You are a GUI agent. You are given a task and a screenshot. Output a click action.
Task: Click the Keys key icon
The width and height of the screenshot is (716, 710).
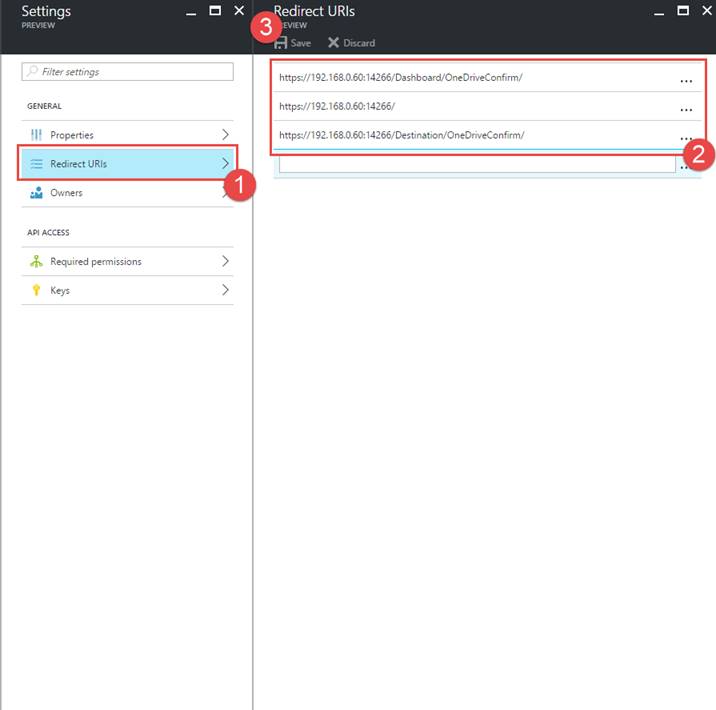coord(36,291)
